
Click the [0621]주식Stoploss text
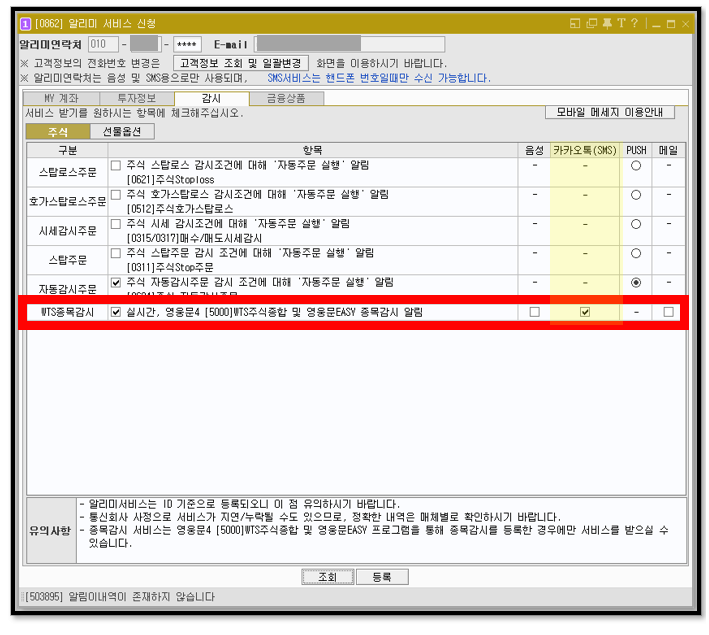tap(170, 180)
